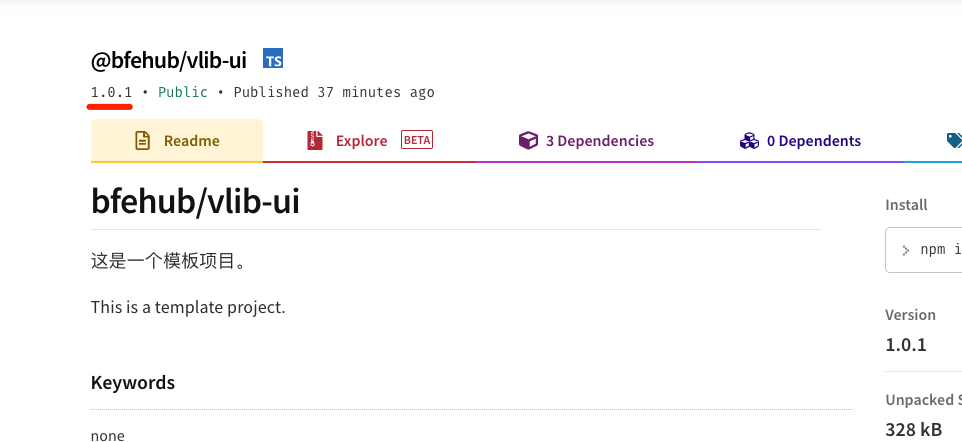Click the red-underlined 1.0.1 version text

(111, 92)
